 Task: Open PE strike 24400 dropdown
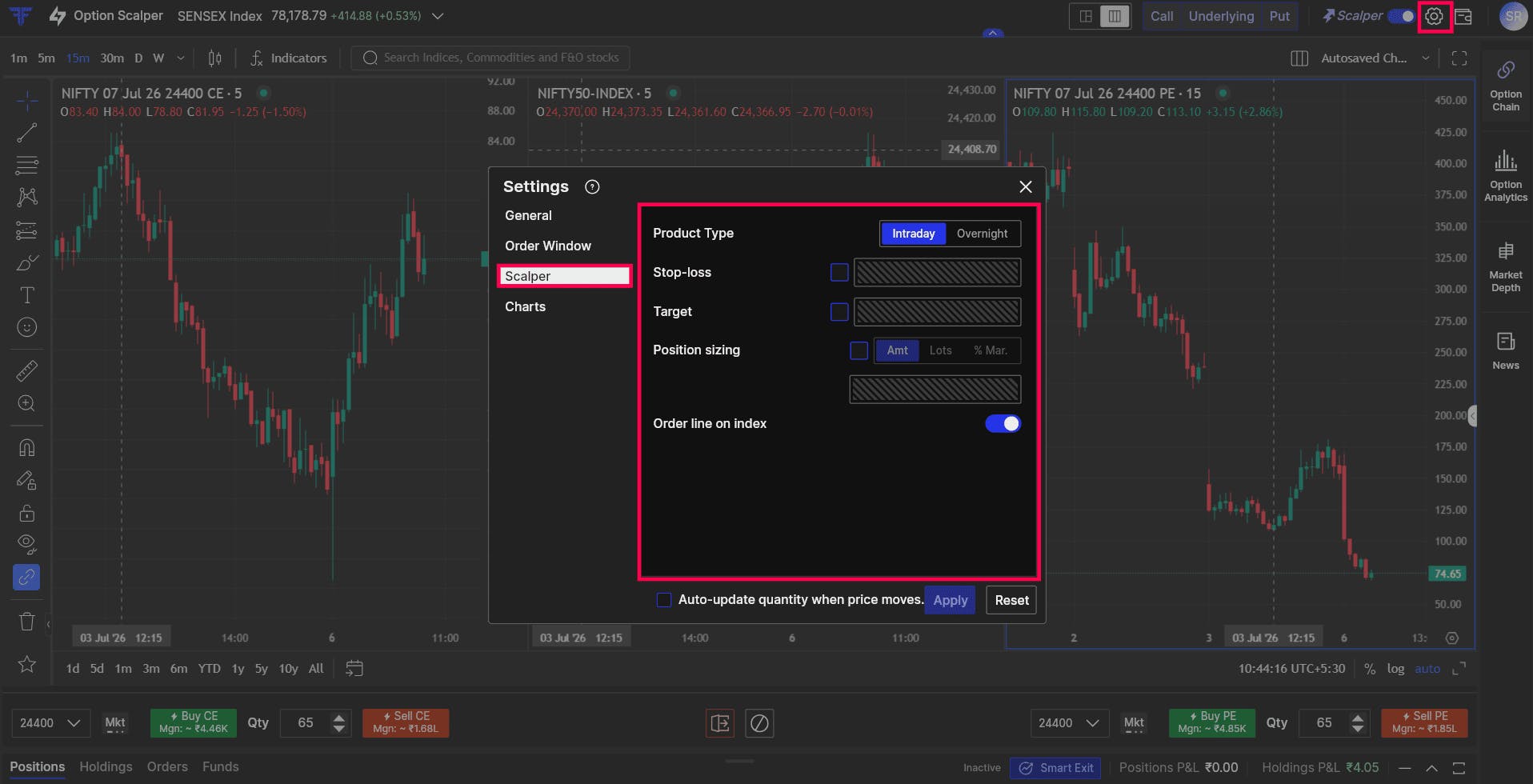[1069, 723]
